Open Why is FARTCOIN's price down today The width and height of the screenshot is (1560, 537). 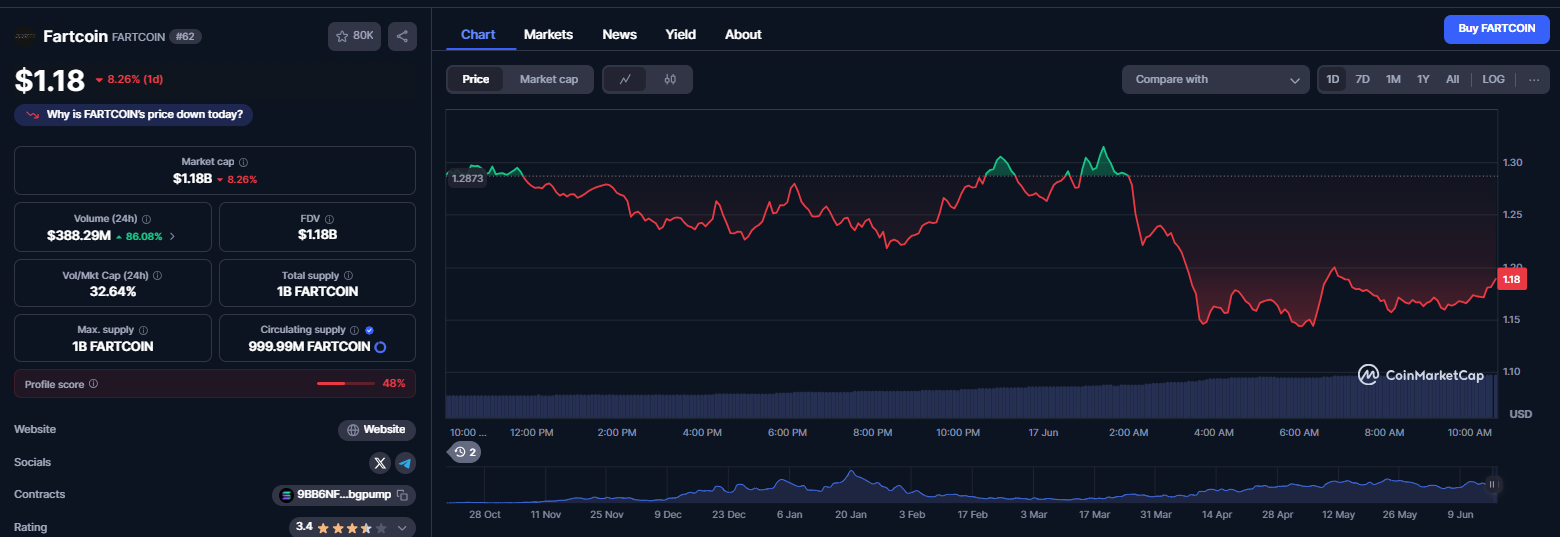(134, 114)
